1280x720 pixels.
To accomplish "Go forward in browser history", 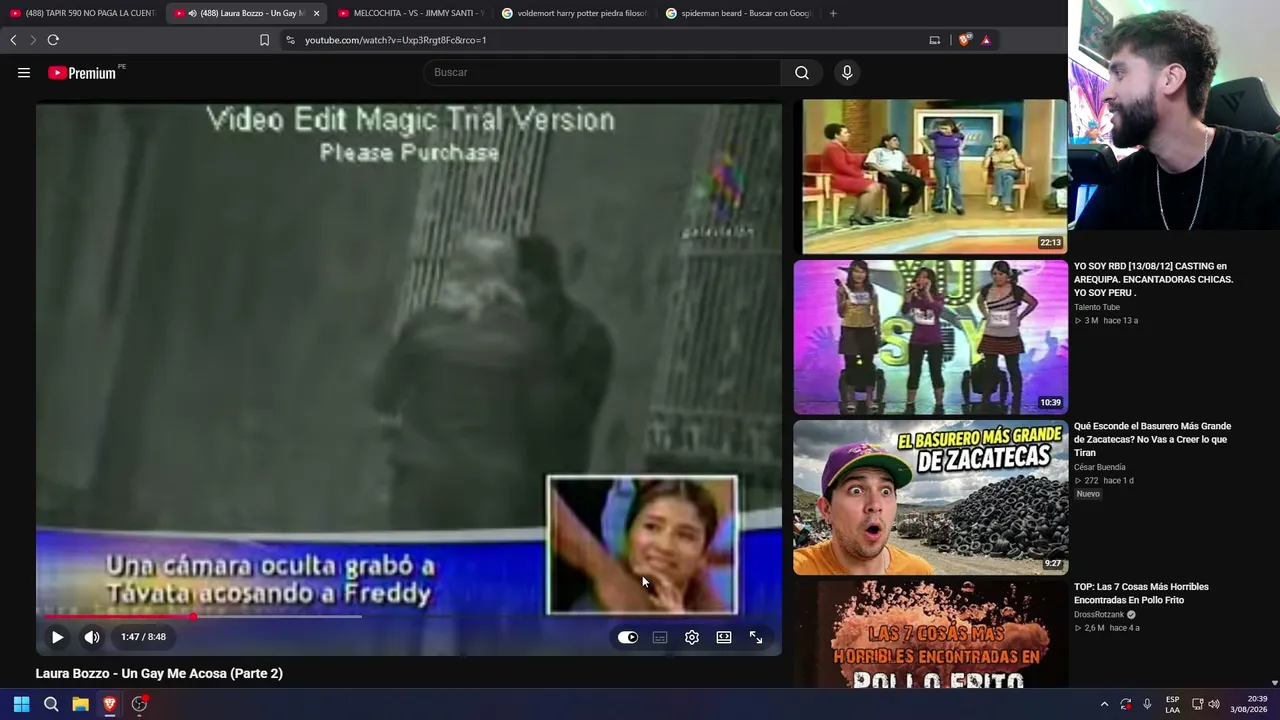I will pos(32,40).
